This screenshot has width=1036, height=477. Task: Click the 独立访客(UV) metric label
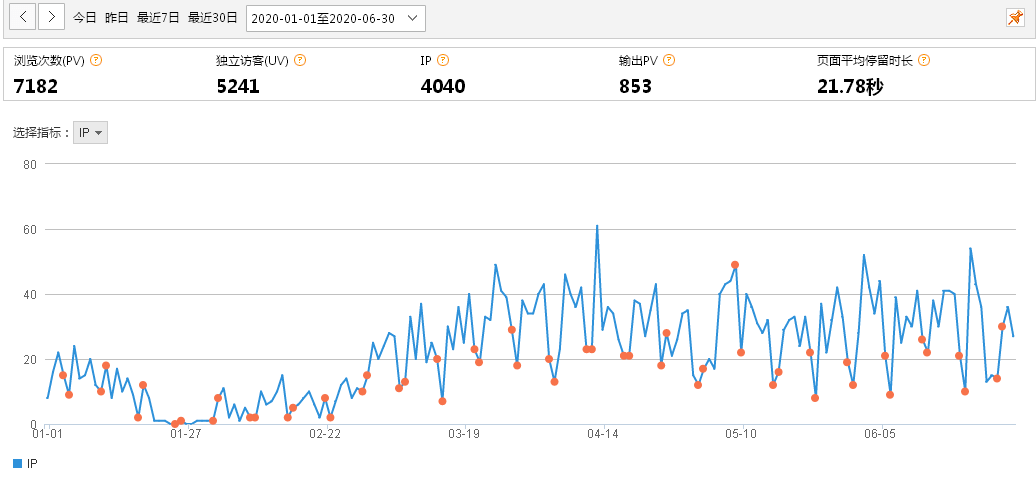(252, 61)
